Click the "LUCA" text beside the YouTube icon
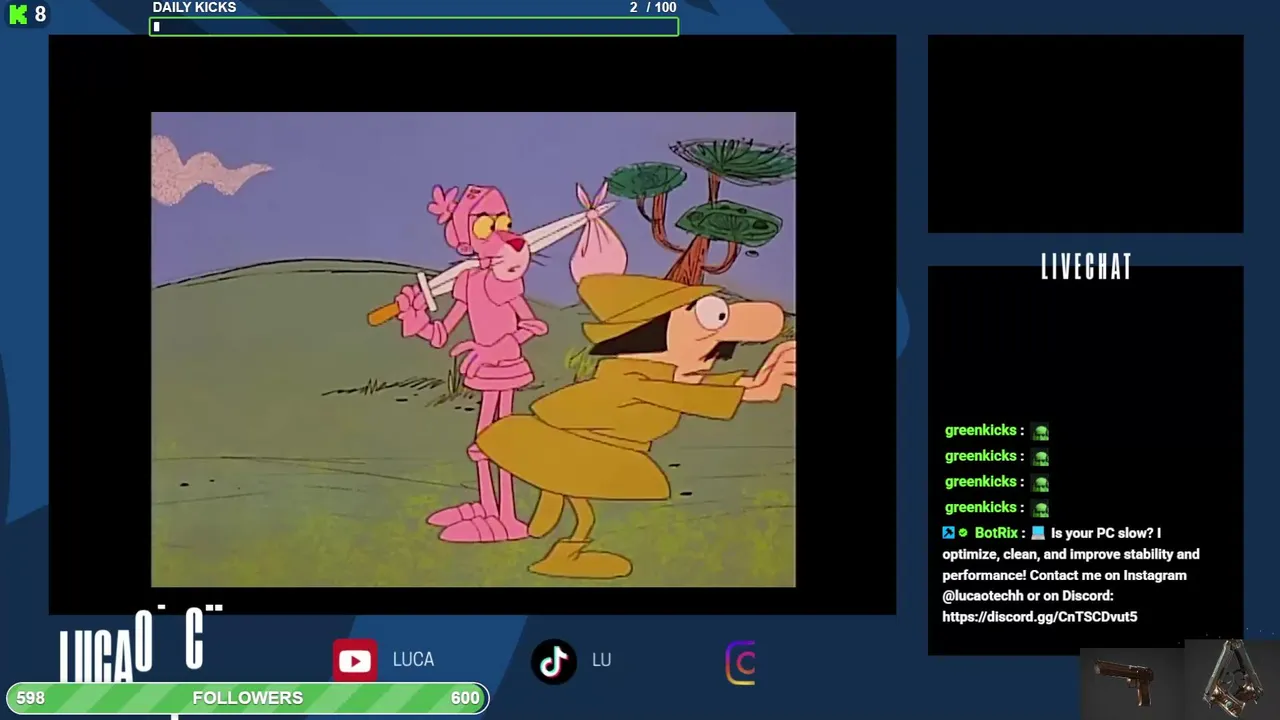Screen dimensions: 1280x720 coord(413,660)
